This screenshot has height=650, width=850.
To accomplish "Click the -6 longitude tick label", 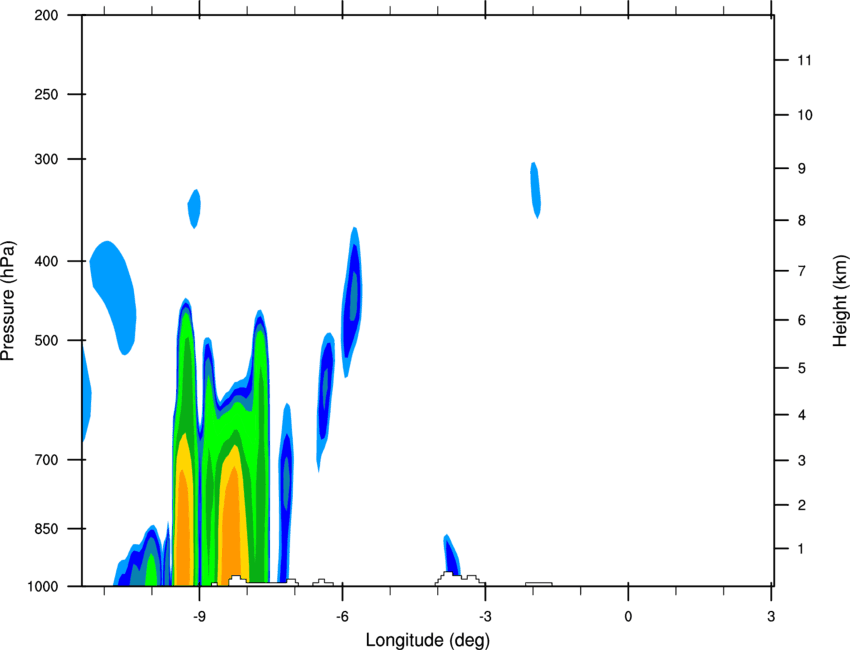I will pyautogui.click(x=342, y=616).
